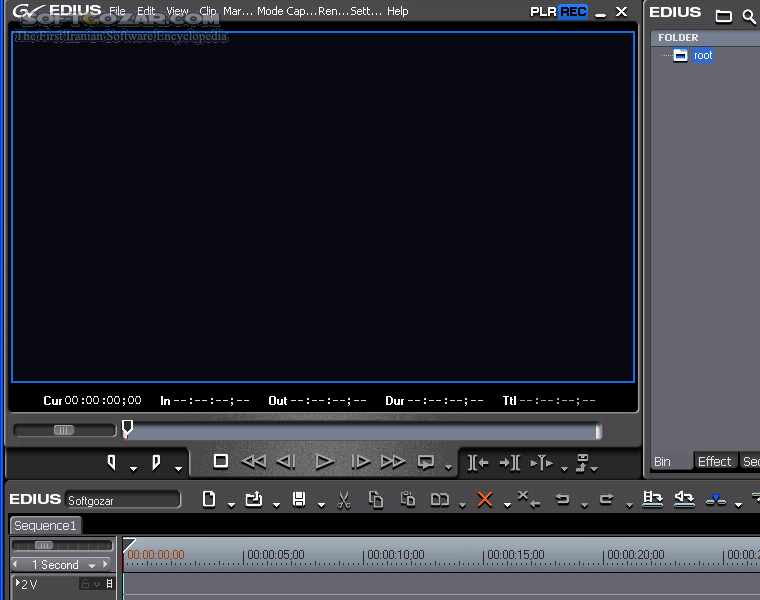Click the Fast Forward button
760x600 pixels.
click(393, 462)
